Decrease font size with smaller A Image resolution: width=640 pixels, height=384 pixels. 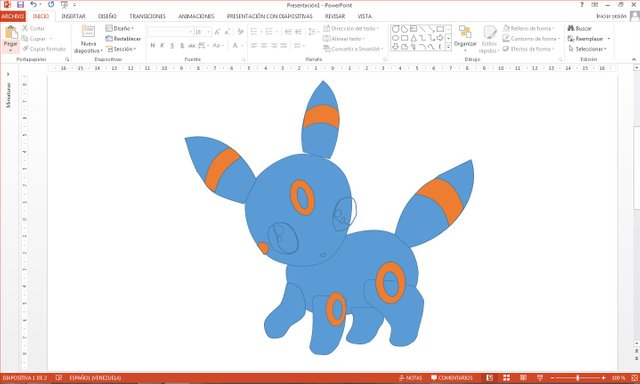[227, 32]
